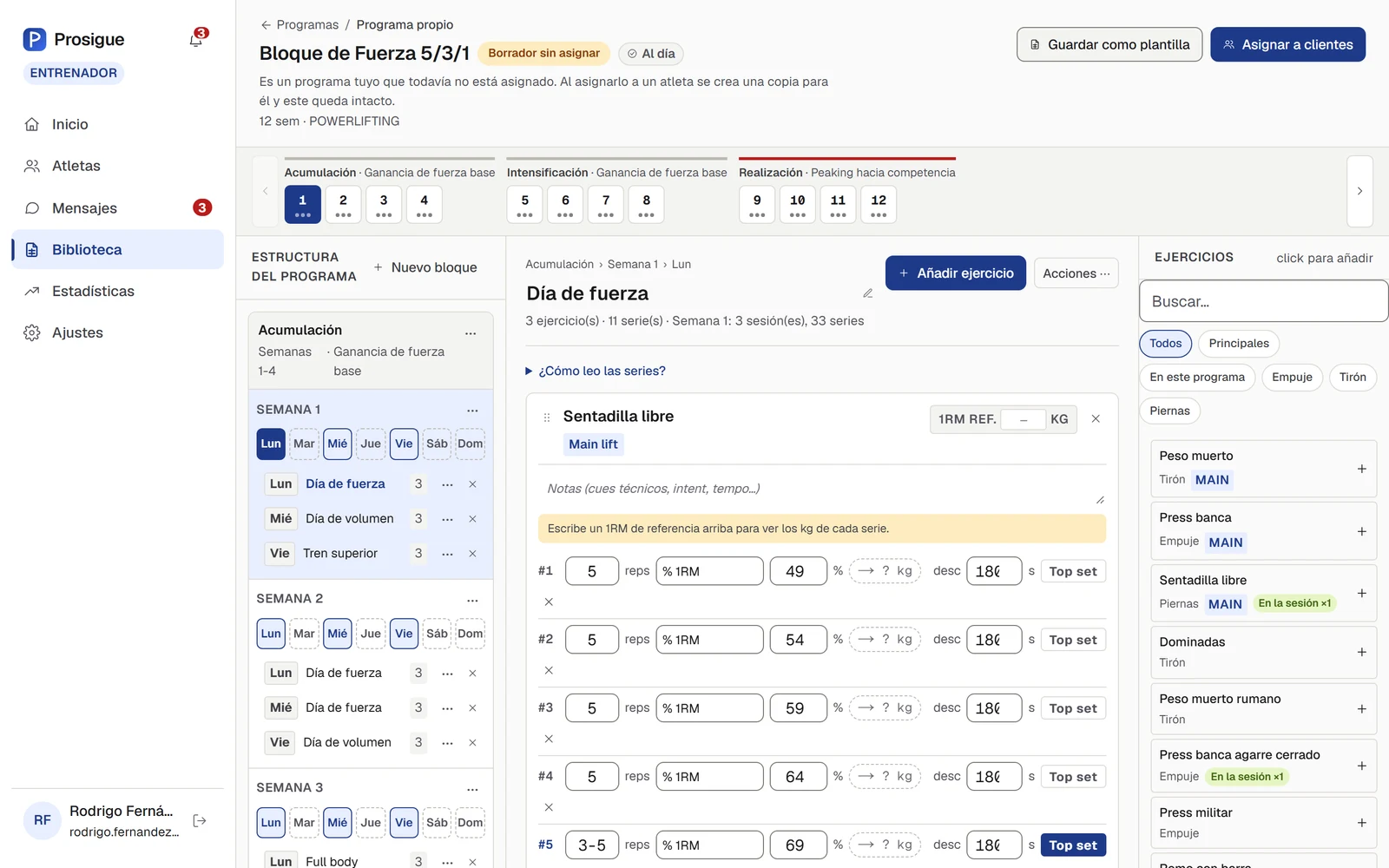
Task: Add Press banca with the plus icon
Action: tap(1361, 531)
